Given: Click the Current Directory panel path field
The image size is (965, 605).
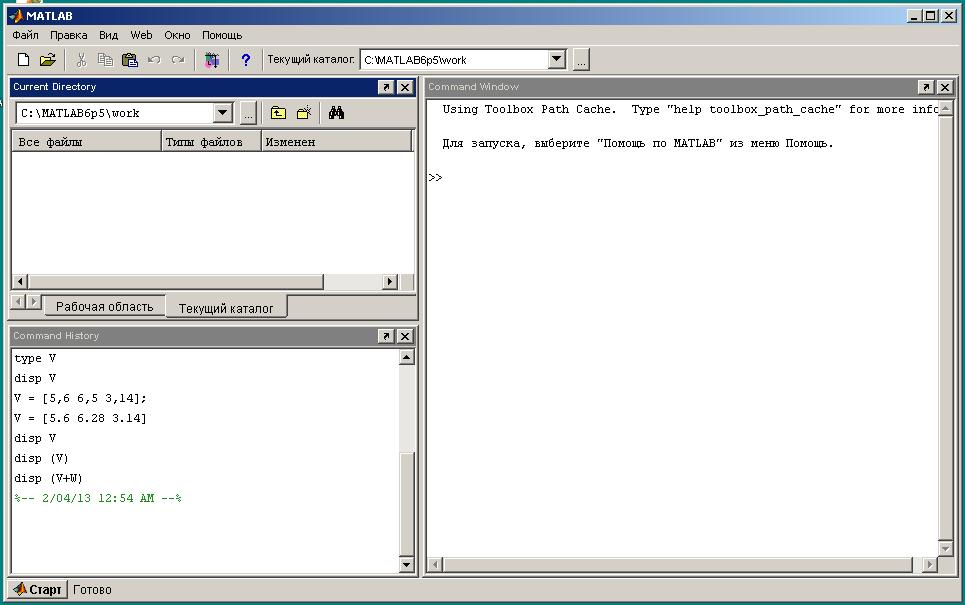Looking at the screenshot, I should coord(115,113).
